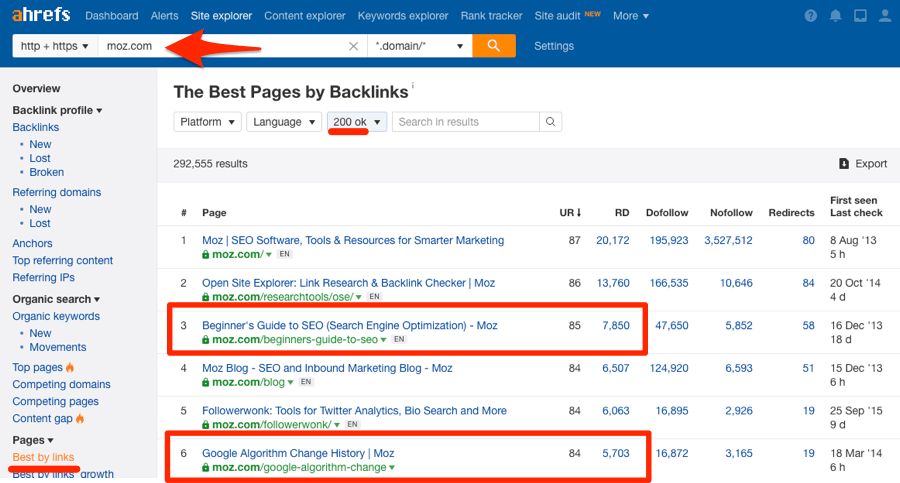Open Top referring content in sidebar
Viewport: 900px width, 483px height.
[63, 261]
